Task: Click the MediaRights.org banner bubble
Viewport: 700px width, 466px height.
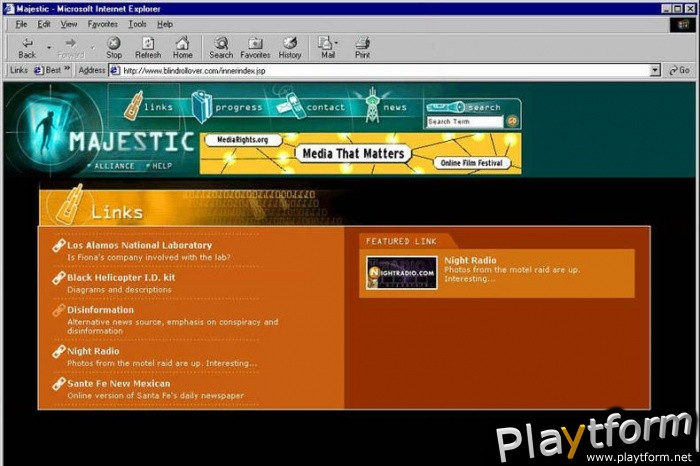Action: [x=243, y=140]
